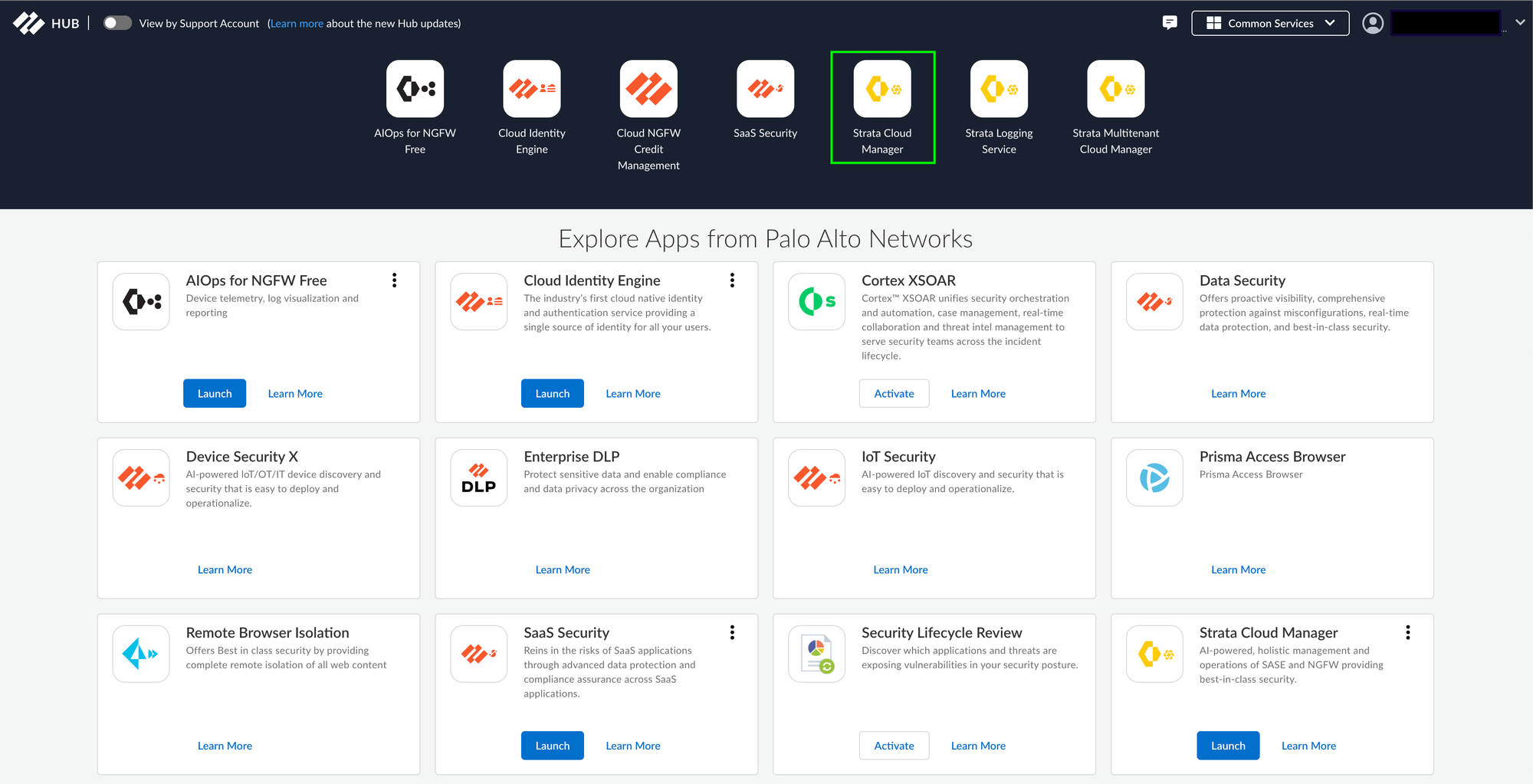Open Cloud Identity Engine card options menu
This screenshot has height=784, width=1533.
click(x=732, y=280)
